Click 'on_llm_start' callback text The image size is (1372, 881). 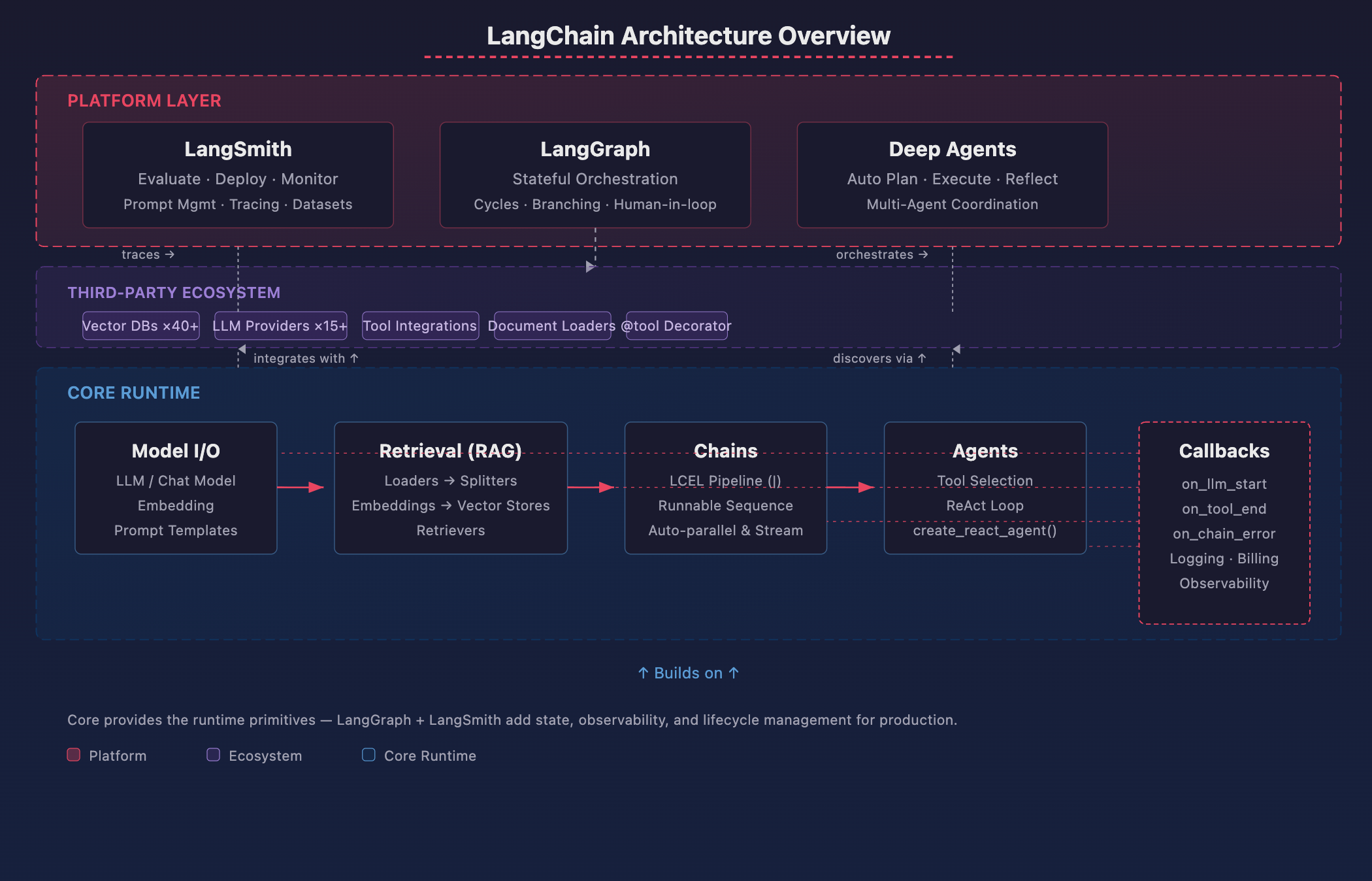click(1224, 484)
